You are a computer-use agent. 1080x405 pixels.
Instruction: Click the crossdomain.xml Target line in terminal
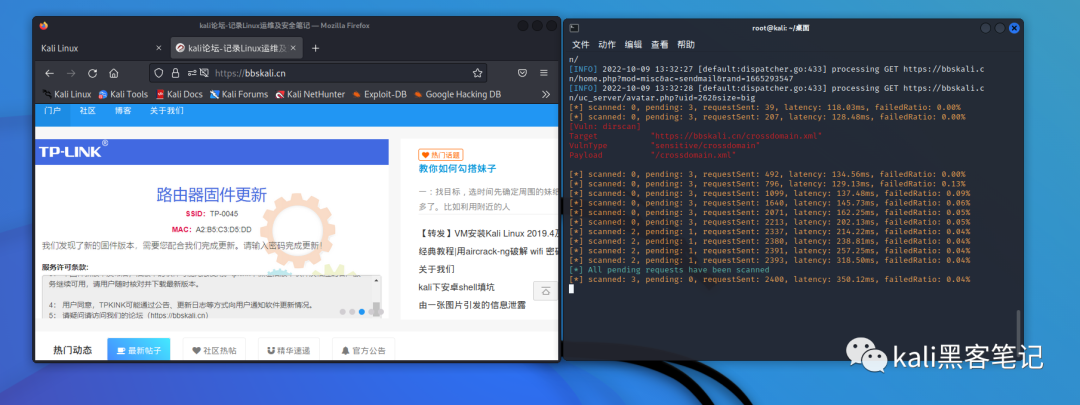pyautogui.click(x=696, y=136)
